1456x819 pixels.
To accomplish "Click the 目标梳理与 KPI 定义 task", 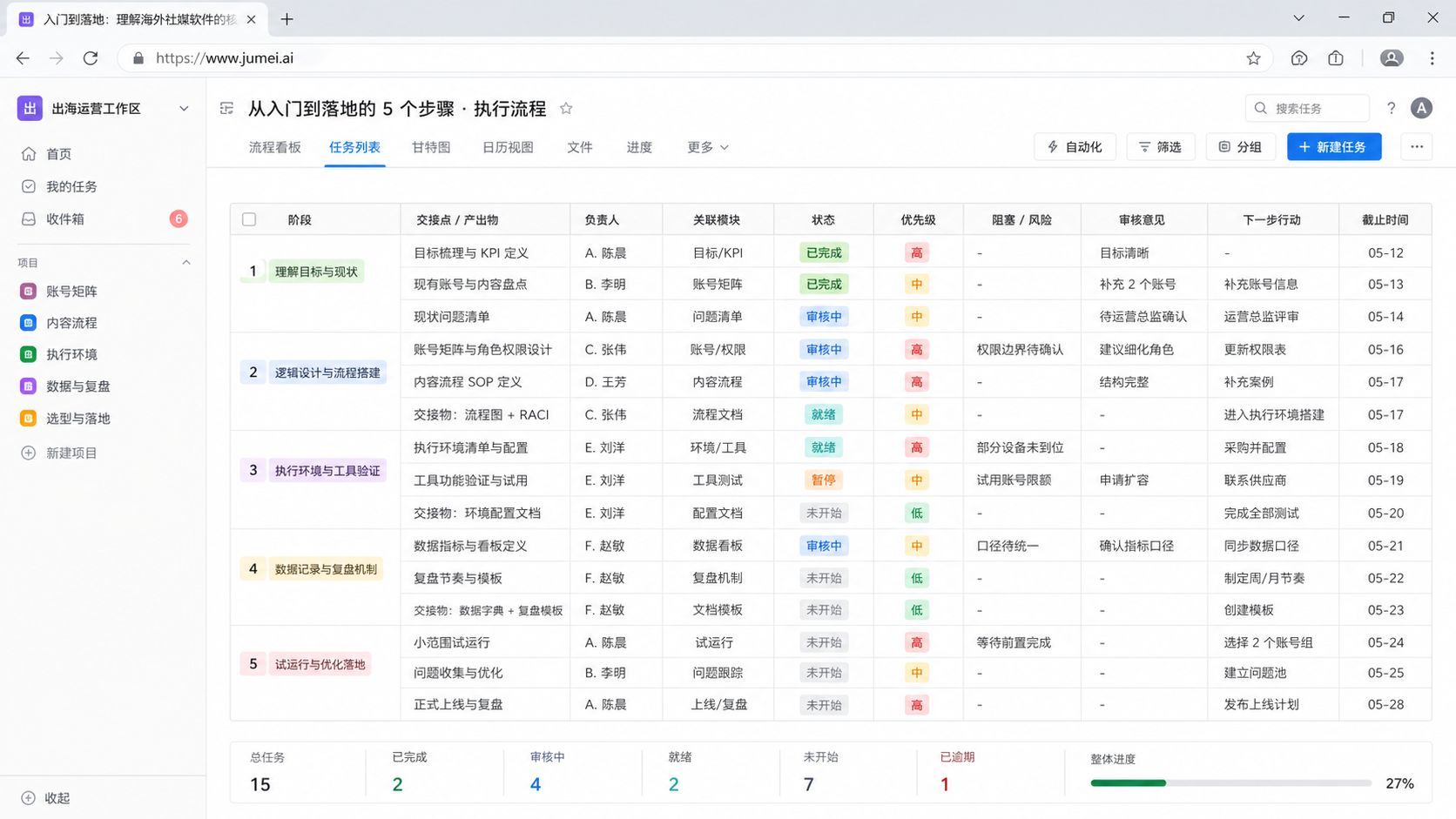I will [x=471, y=252].
